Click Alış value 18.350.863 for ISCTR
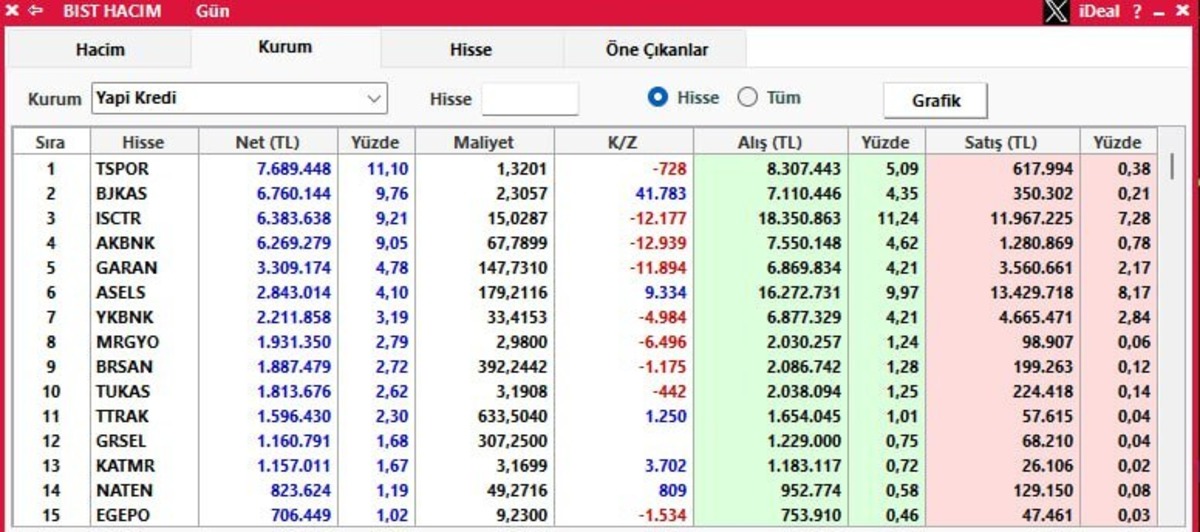This screenshot has width=1200, height=532. coord(800,218)
